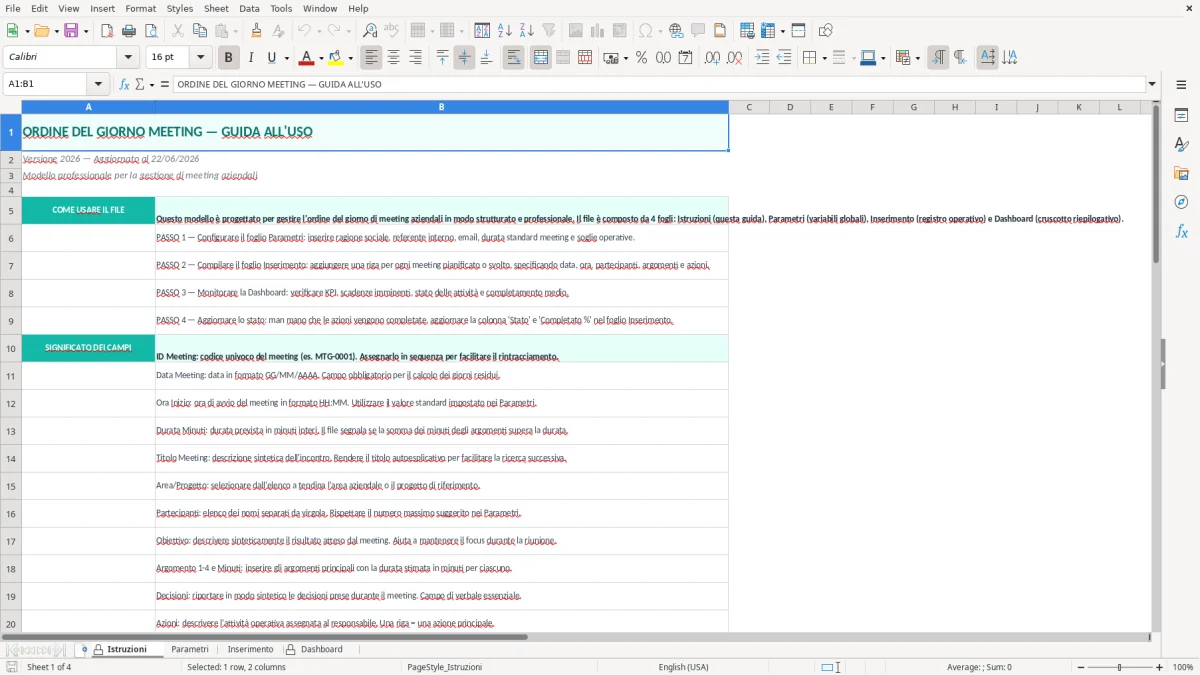Toggle Underline formatting
1200x675 pixels.
(x=272, y=58)
